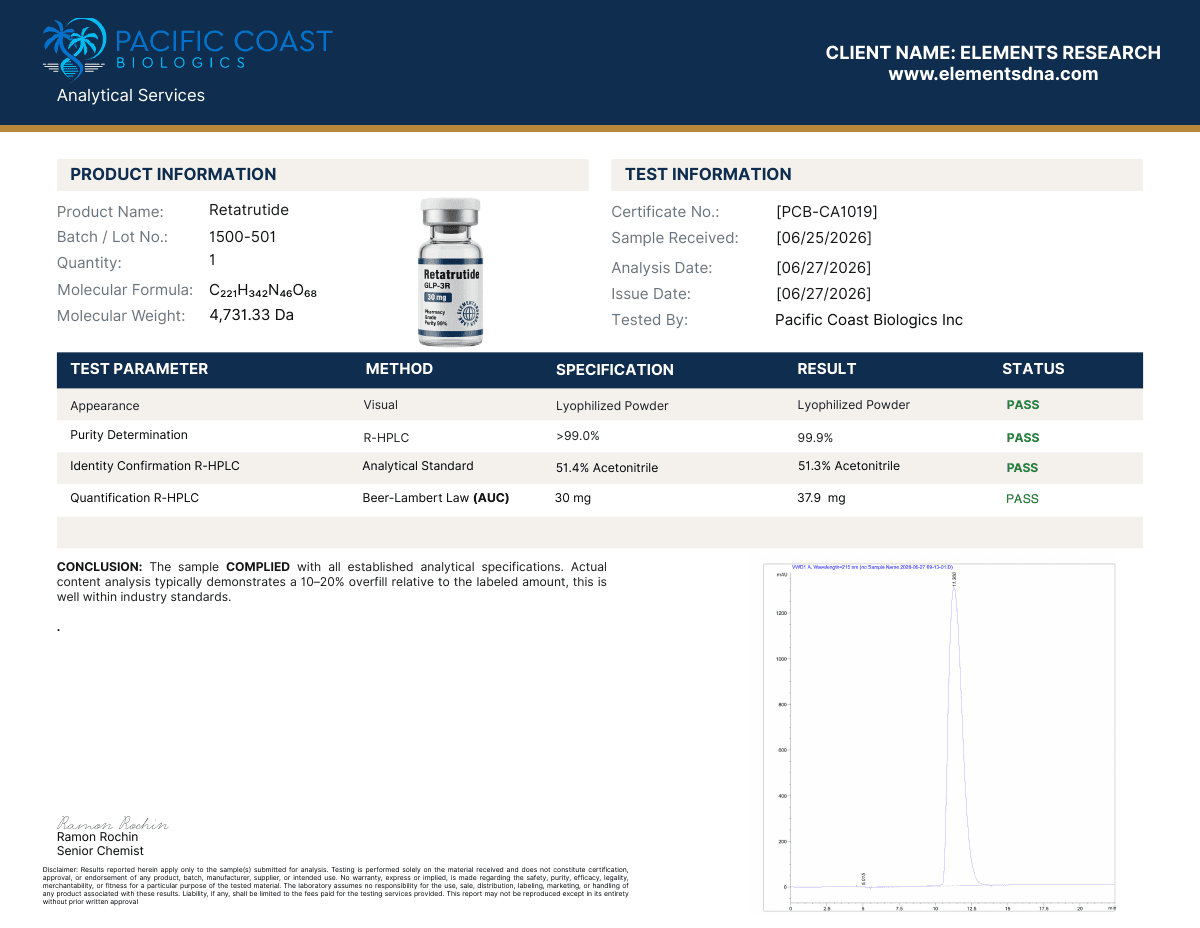Click the Analytical Standard method cell
Viewport: 1200px width, 928px height.
click(x=418, y=466)
